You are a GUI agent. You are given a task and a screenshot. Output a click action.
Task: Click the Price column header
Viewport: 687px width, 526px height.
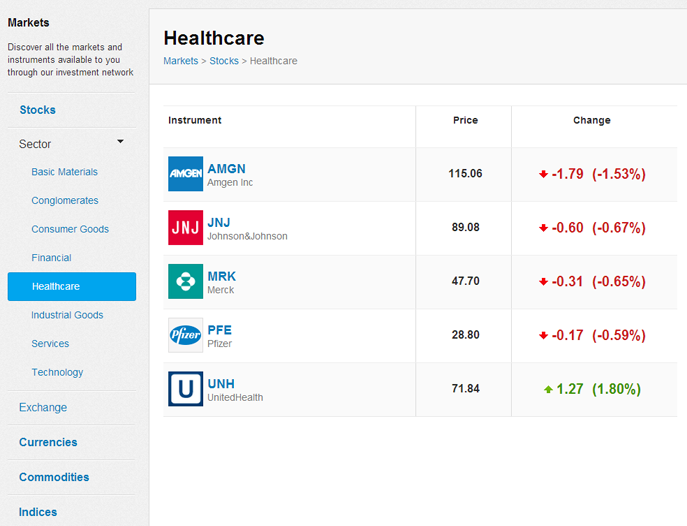pos(465,120)
